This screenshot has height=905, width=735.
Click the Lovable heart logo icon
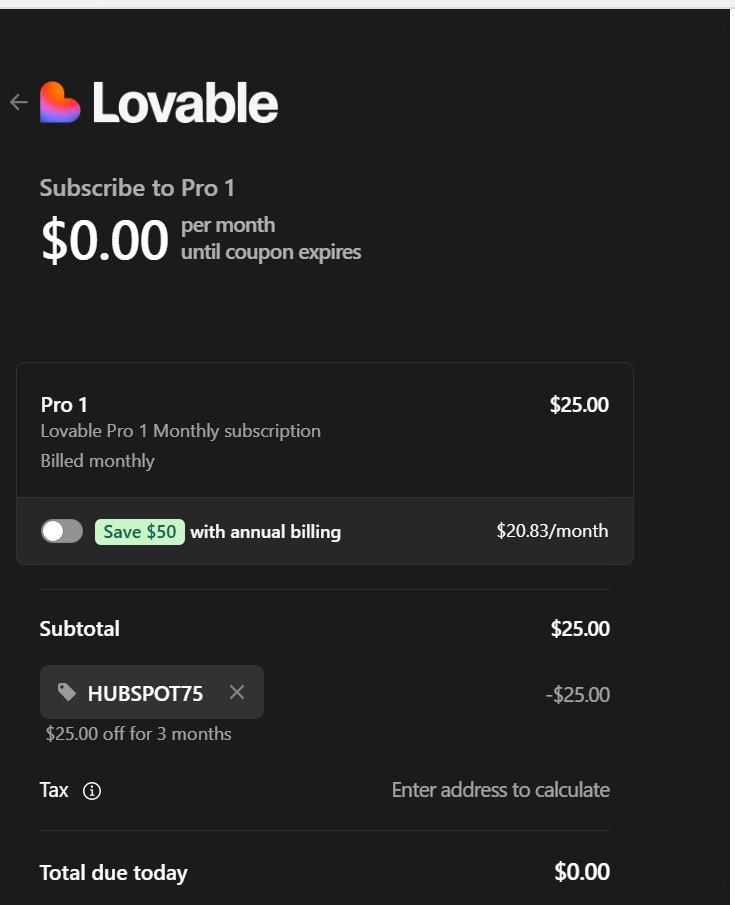click(60, 102)
